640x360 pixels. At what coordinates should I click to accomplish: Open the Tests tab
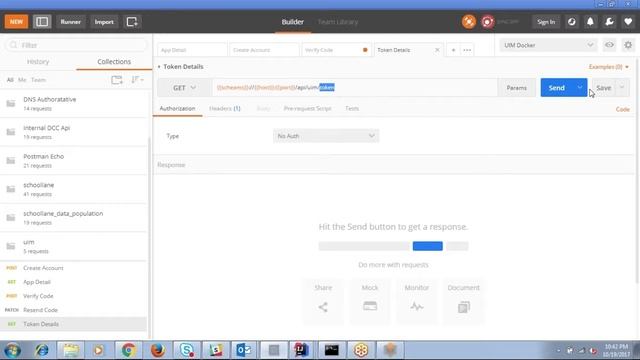click(x=352, y=109)
